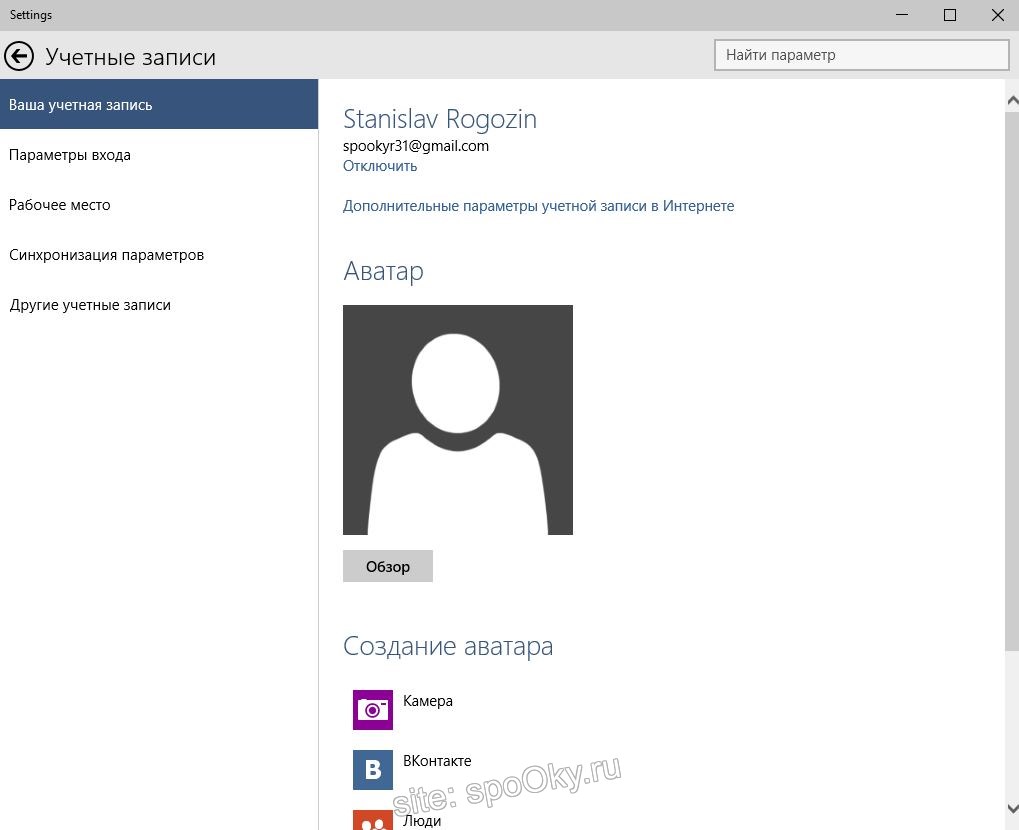Select the ВКонтакте app icon
The width and height of the screenshot is (1019, 830).
(373, 770)
